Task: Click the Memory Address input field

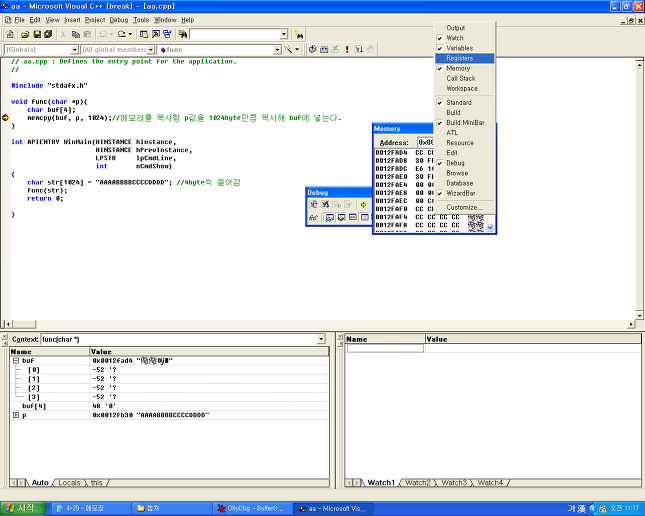Action: 426,142
